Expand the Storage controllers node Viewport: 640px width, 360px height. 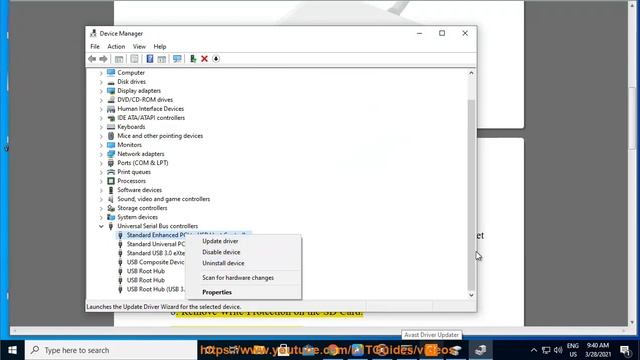click(x=101, y=208)
